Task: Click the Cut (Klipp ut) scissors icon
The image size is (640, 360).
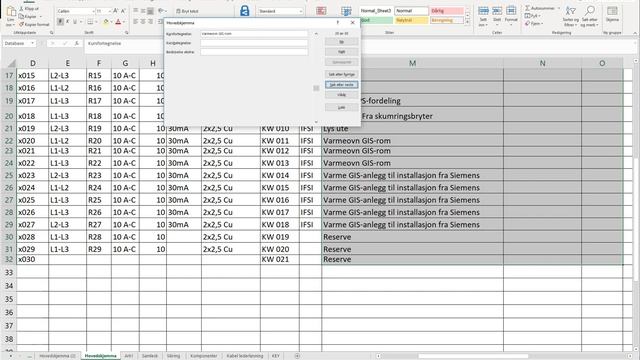Action: tap(21, 9)
